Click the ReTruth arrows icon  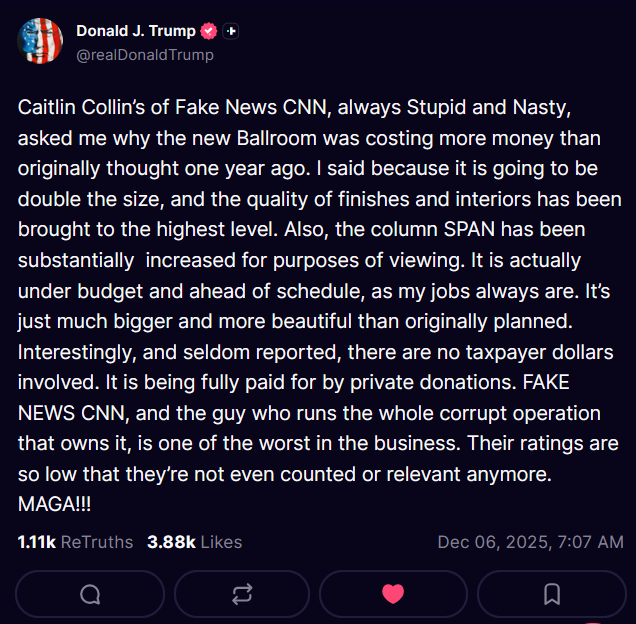(x=241, y=594)
